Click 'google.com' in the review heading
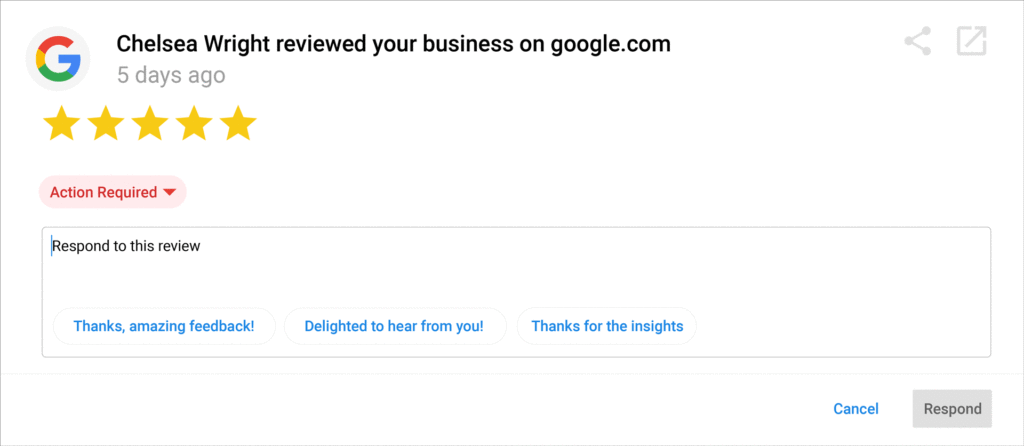 (x=610, y=44)
